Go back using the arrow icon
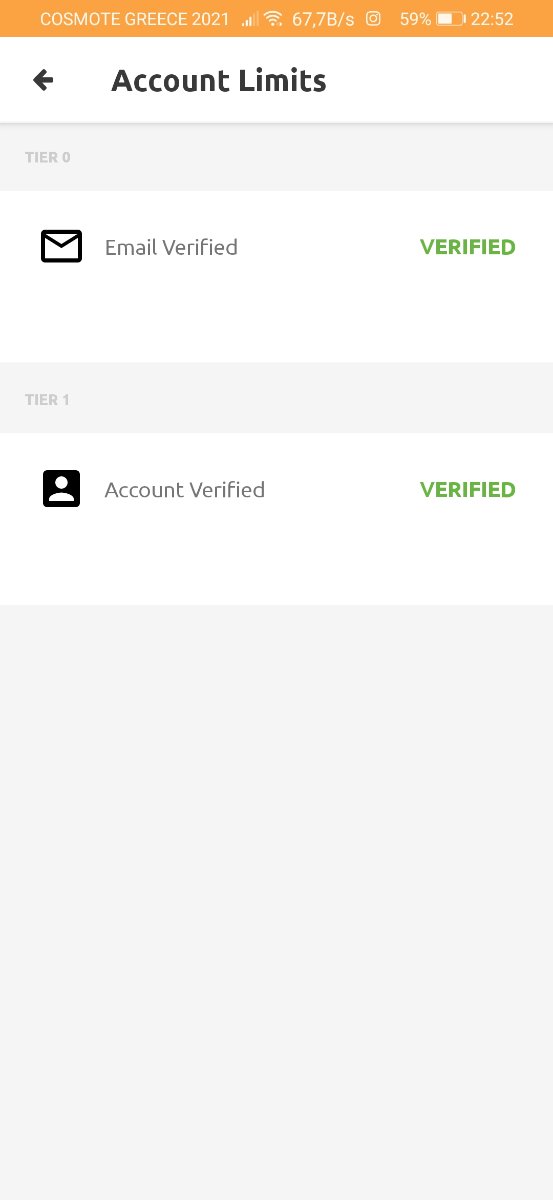The height and width of the screenshot is (1200, 553). tap(43, 80)
